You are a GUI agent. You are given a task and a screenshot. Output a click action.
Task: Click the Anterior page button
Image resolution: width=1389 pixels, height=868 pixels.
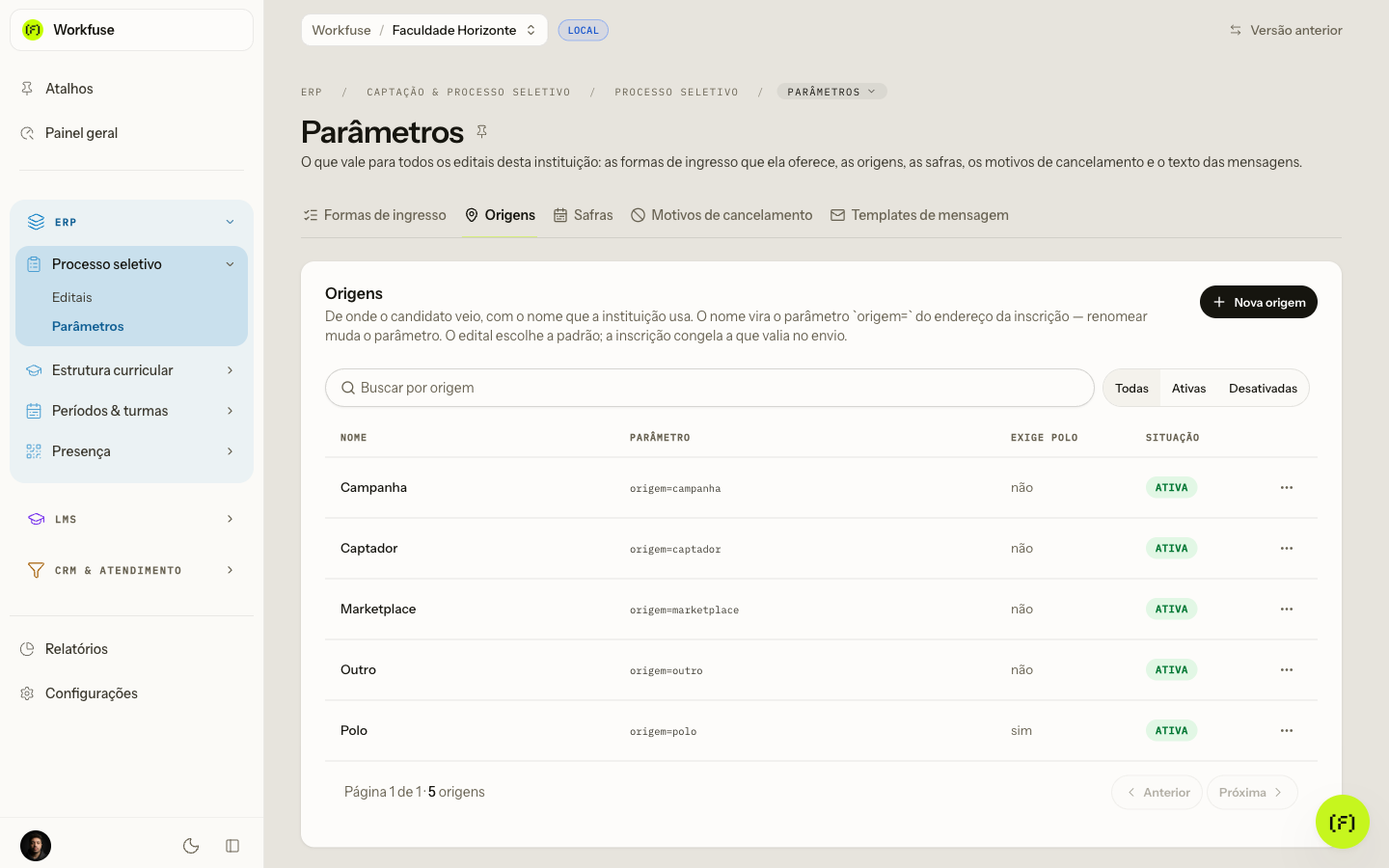point(1157,793)
